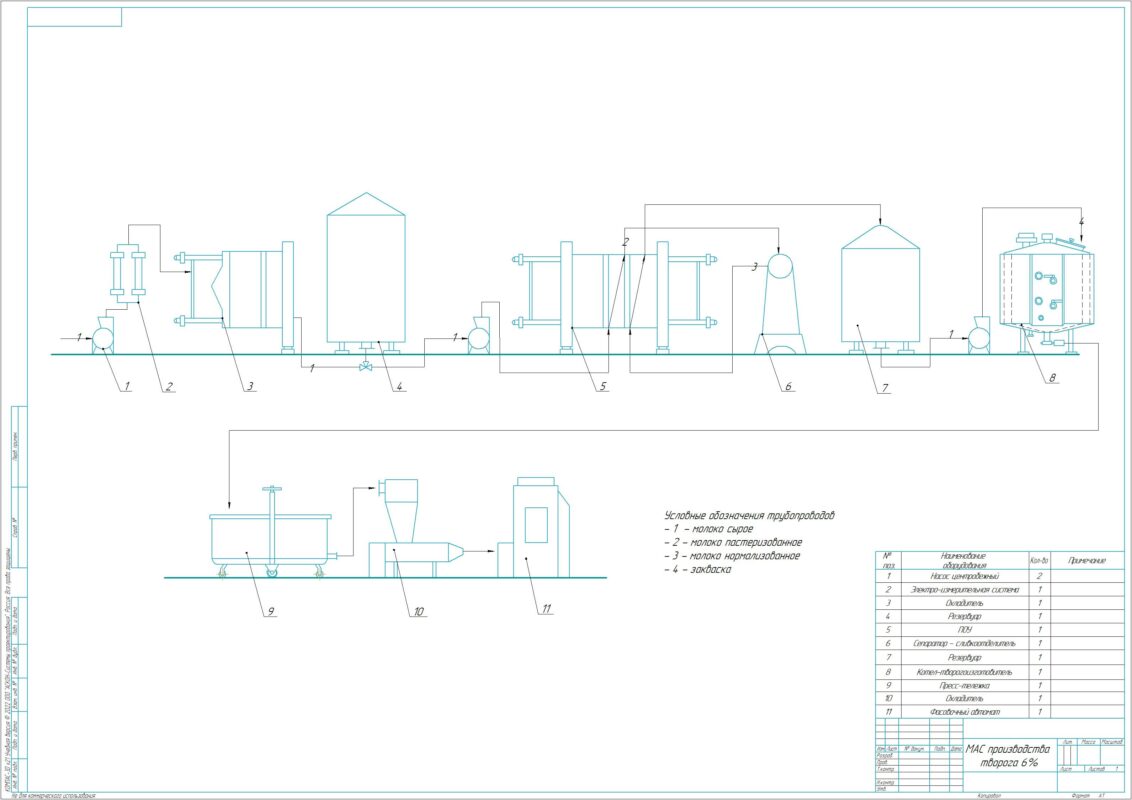Click the "Наименование оборудования" table header
This screenshot has width=1132, height=800.
coord(963,561)
